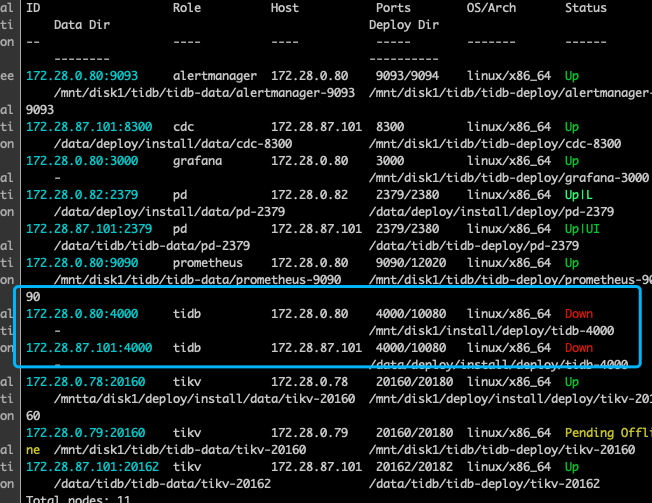Click the port 8300 in cdc row

pos(390,127)
